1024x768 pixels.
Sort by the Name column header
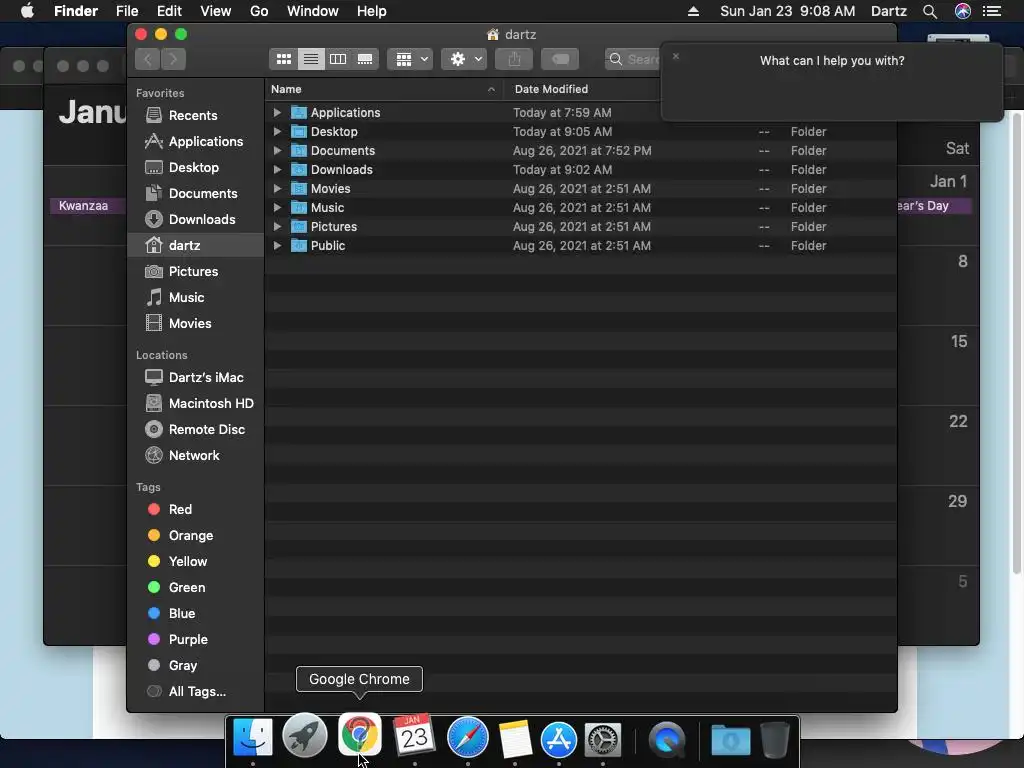point(384,89)
